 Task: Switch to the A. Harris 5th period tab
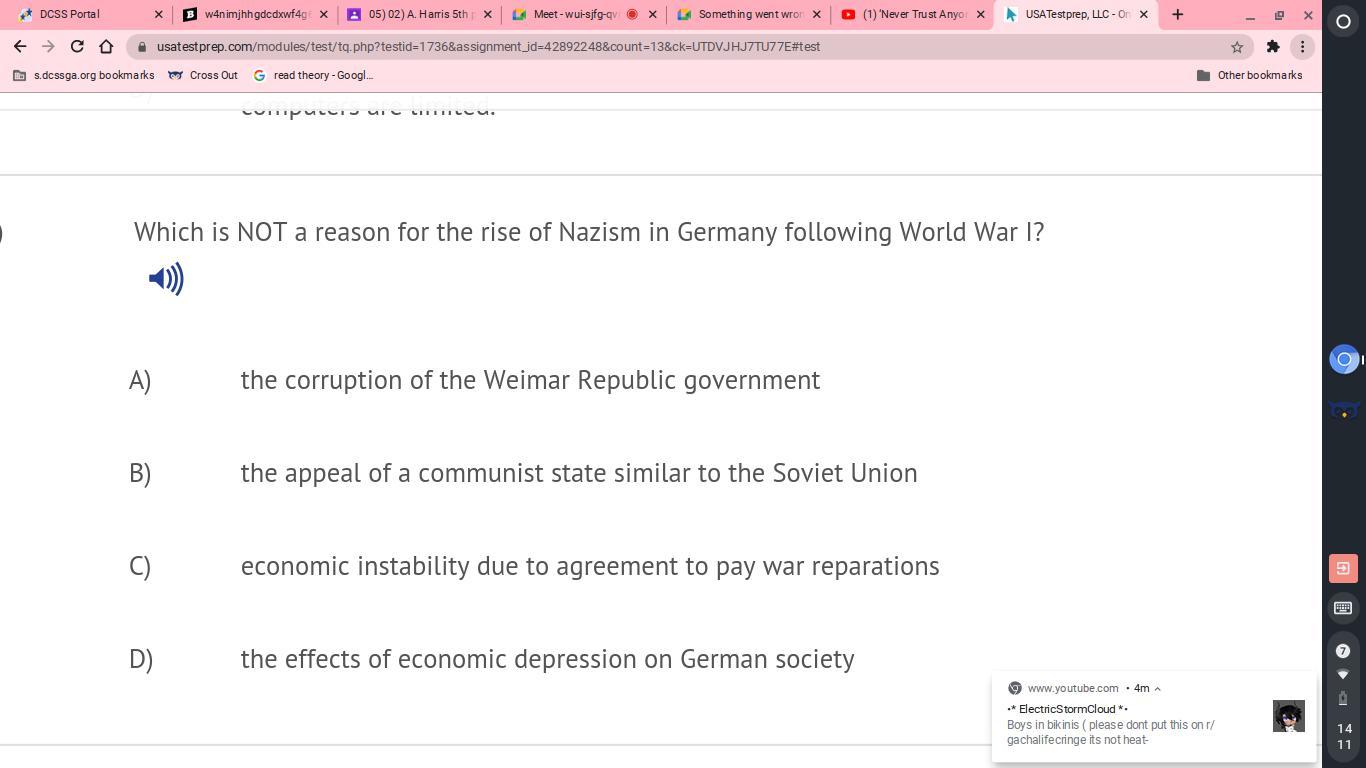419,14
